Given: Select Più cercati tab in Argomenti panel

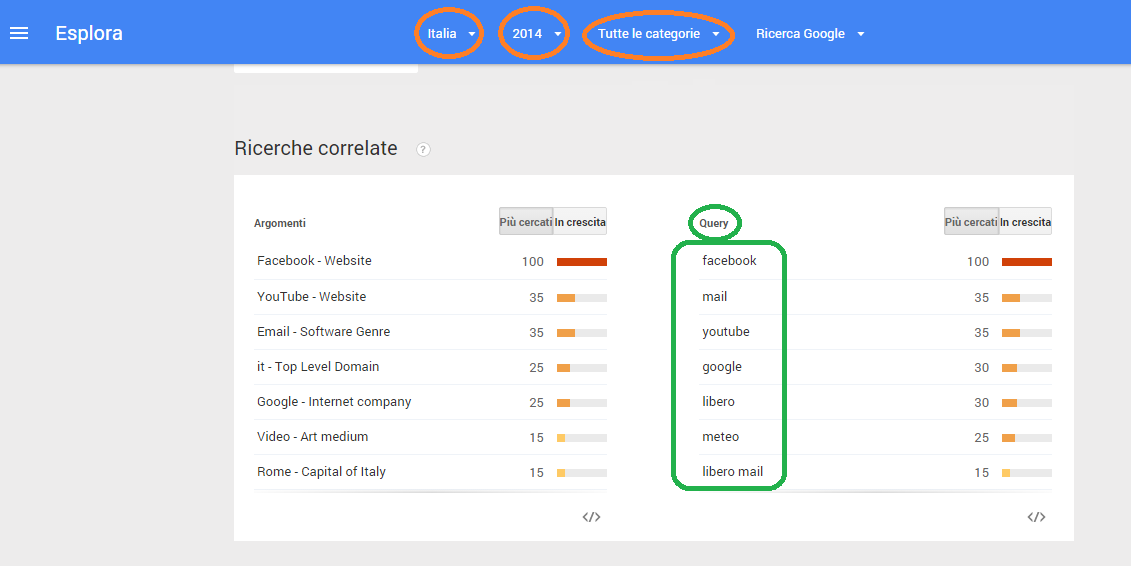Looking at the screenshot, I should coord(526,222).
